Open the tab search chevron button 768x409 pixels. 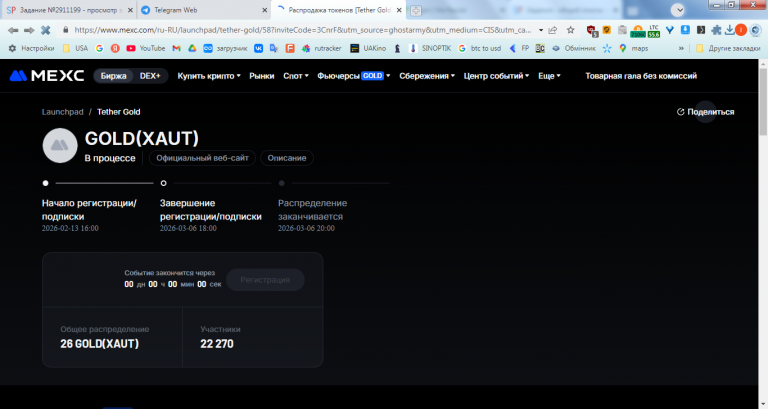[677, 10]
